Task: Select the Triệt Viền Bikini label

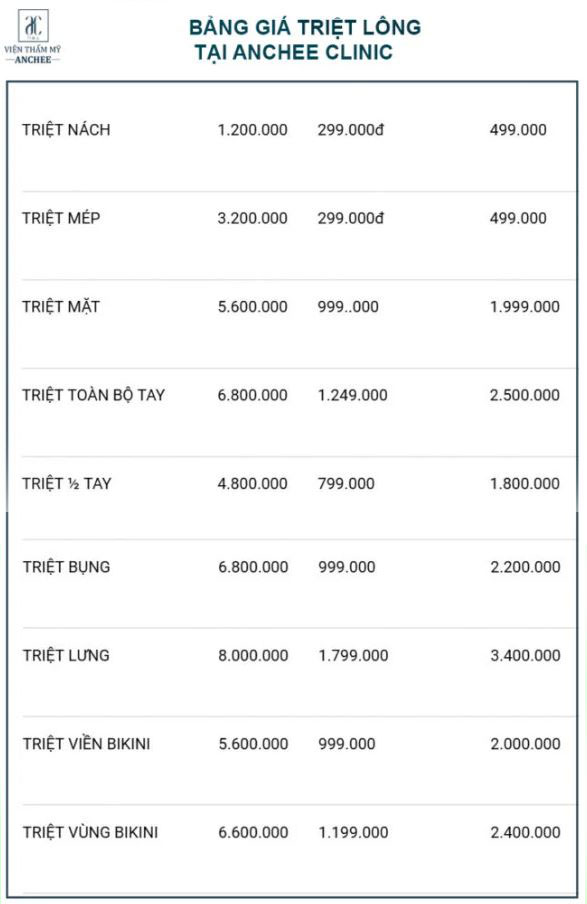Action: 86,744
